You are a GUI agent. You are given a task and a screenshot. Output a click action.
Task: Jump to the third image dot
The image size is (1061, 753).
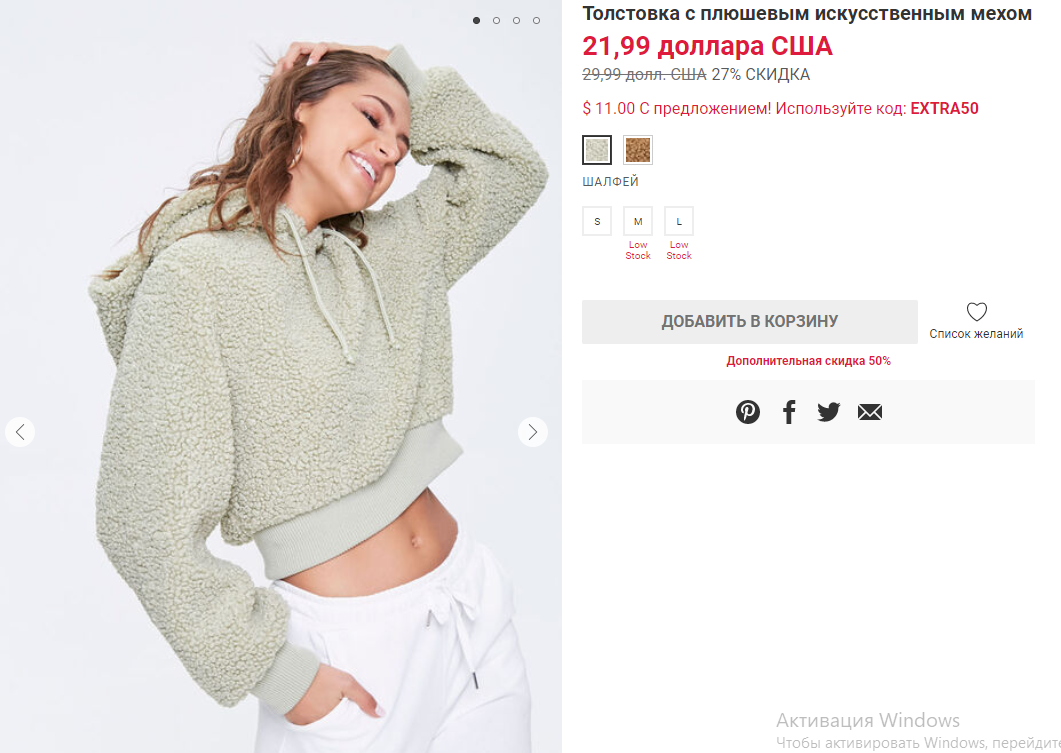click(516, 20)
